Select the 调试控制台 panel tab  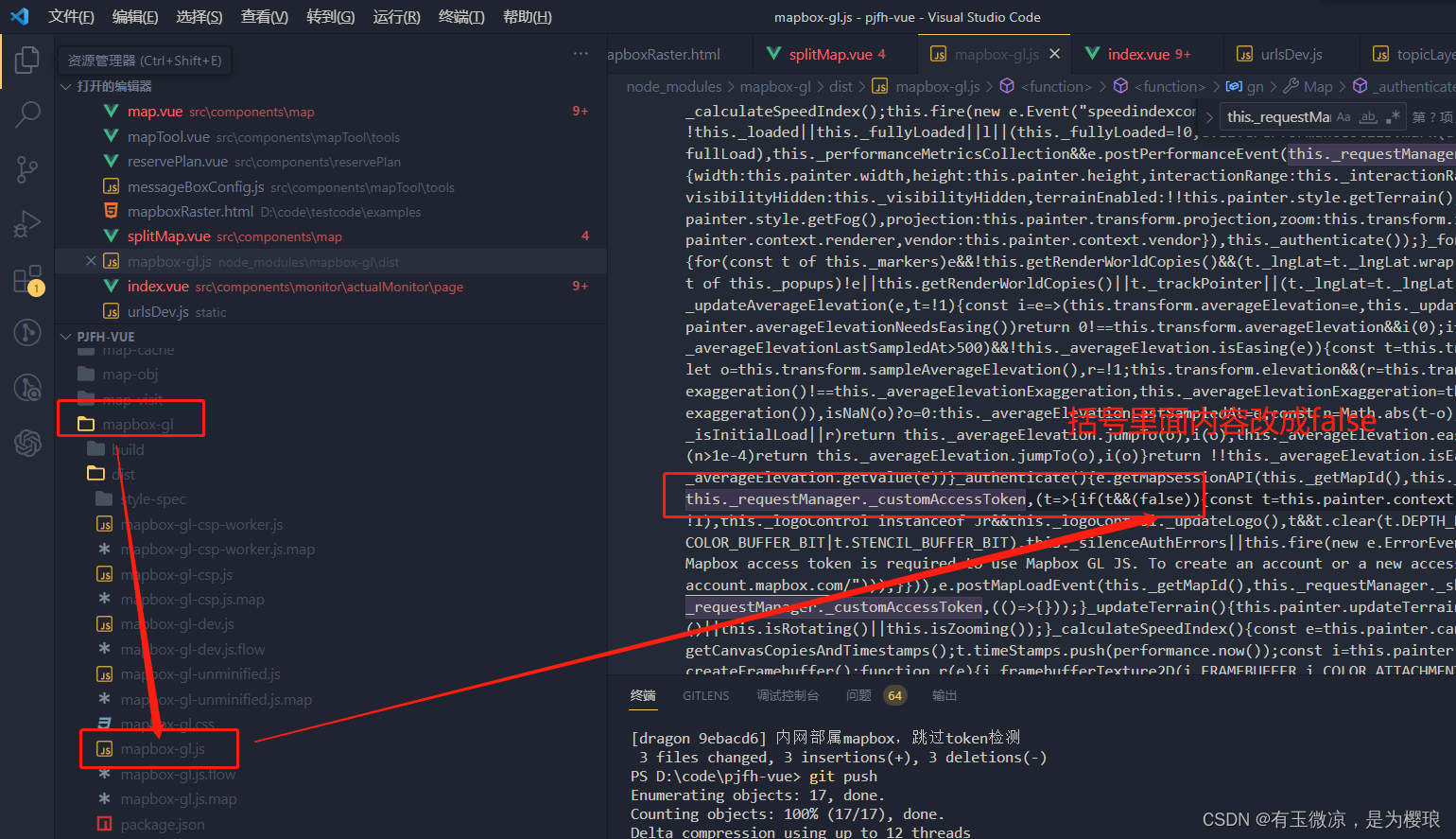pos(788,695)
